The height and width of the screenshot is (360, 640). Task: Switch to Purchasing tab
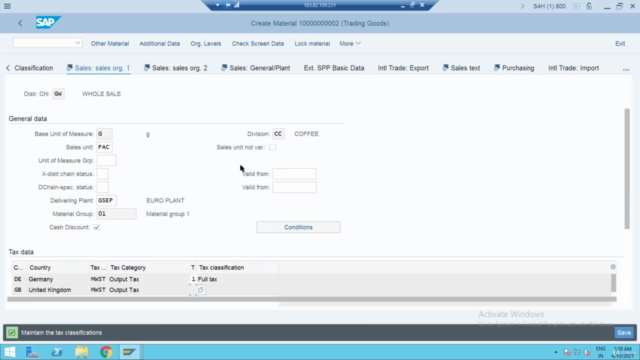pos(514,68)
